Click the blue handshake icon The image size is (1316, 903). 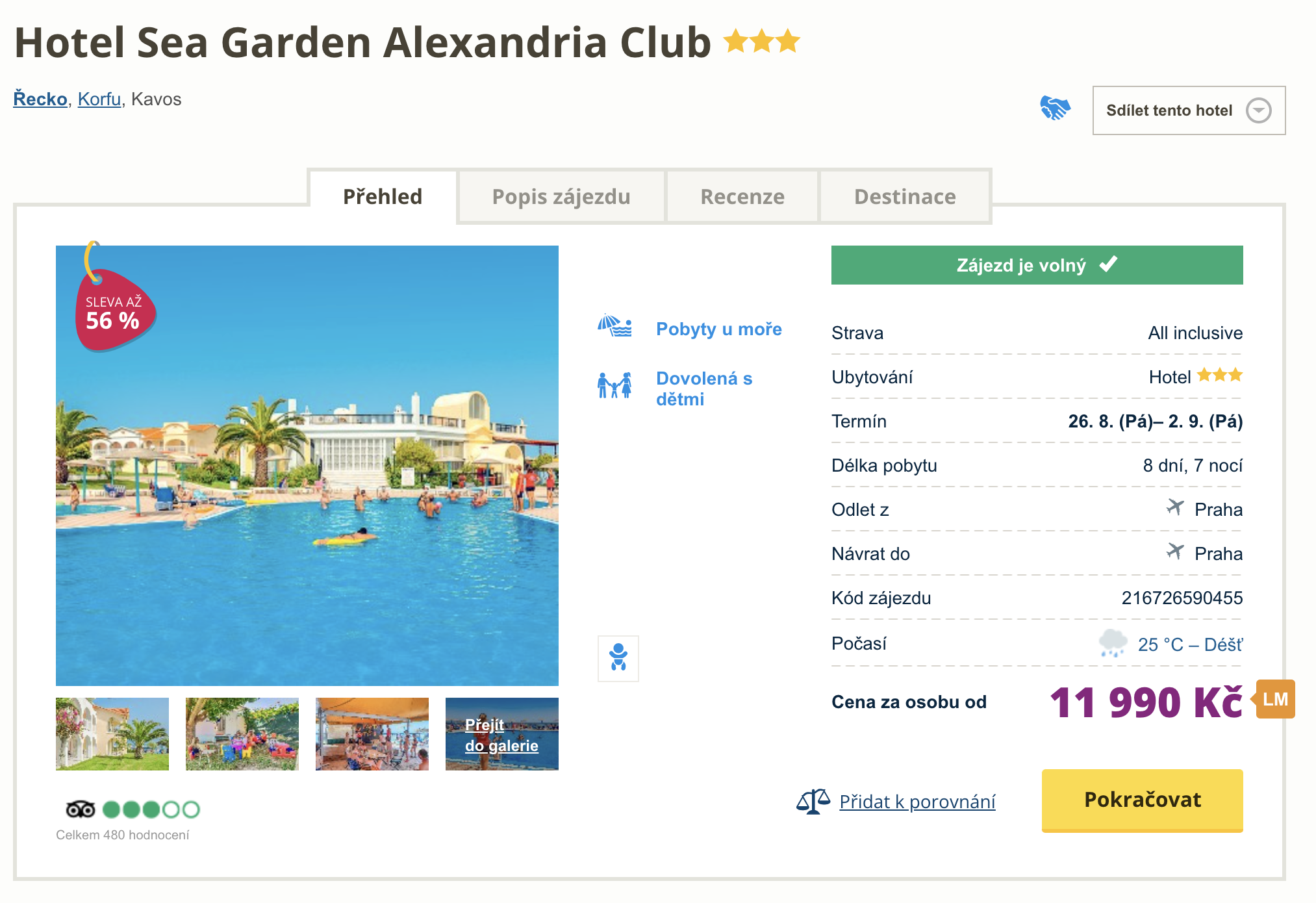coord(1055,108)
